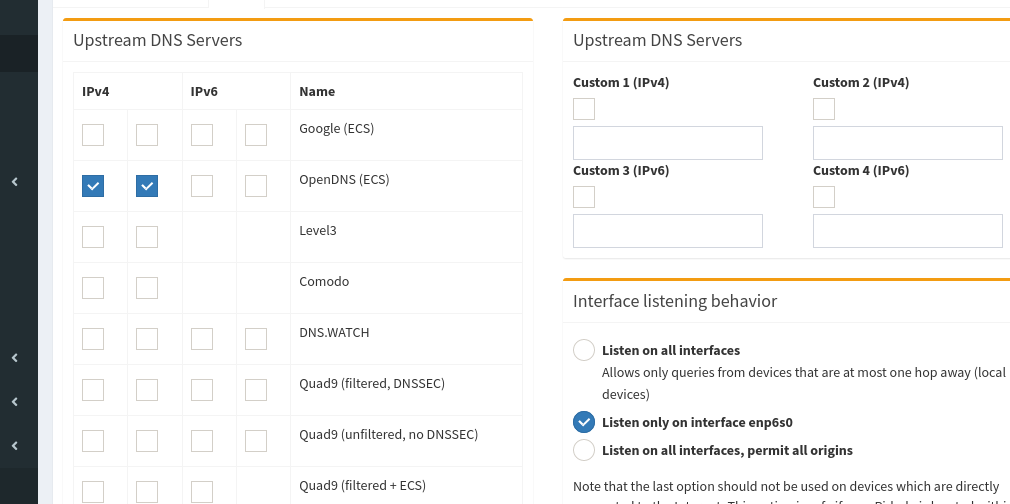This screenshot has width=1010, height=504.
Task: Toggle the Custom 2 (IPv4) checkbox
Action: (824, 109)
